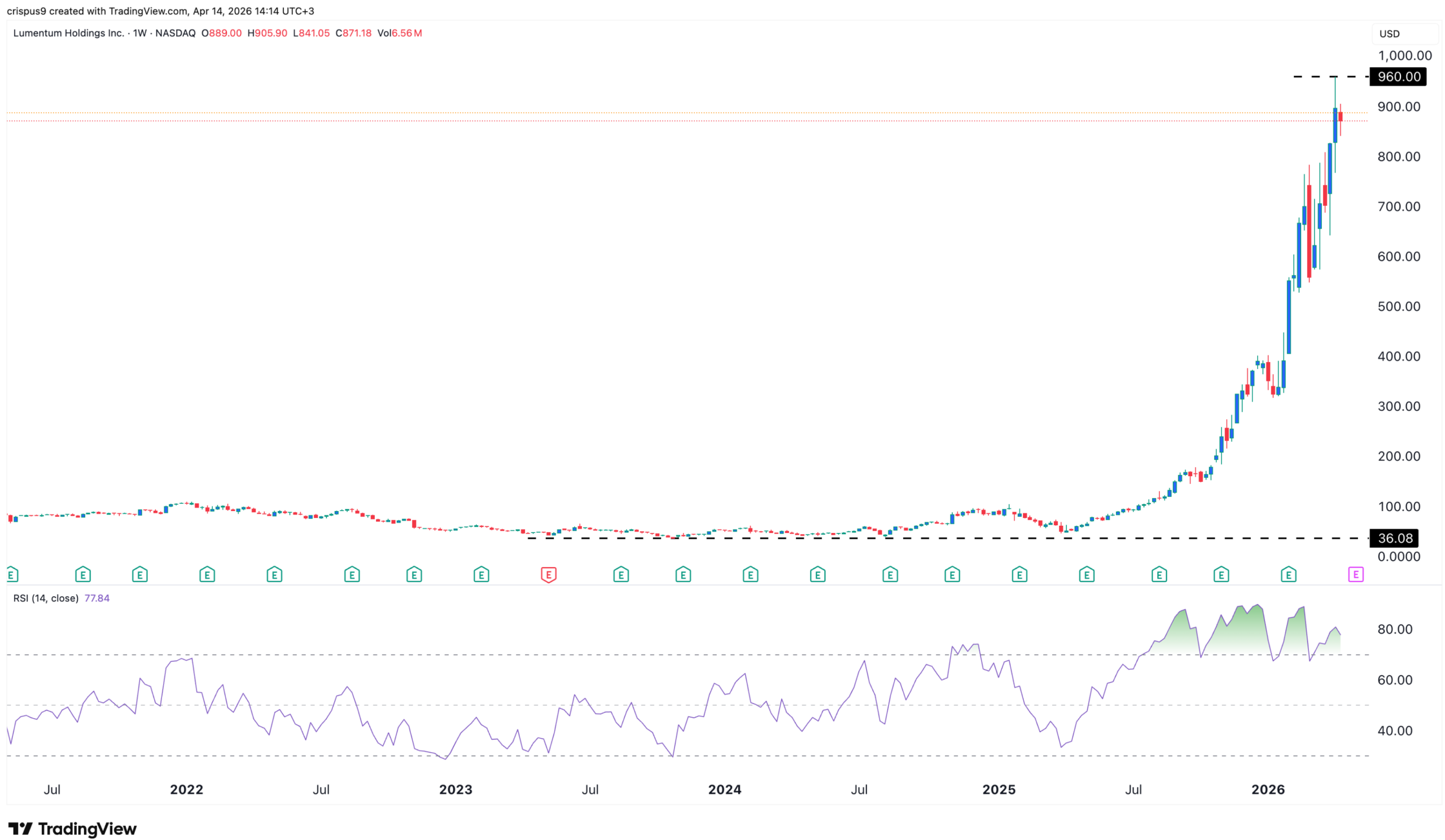This screenshot has height=840, width=1445.
Task: Click the last green earnings marker before the magenta one
Action: 1289,574
